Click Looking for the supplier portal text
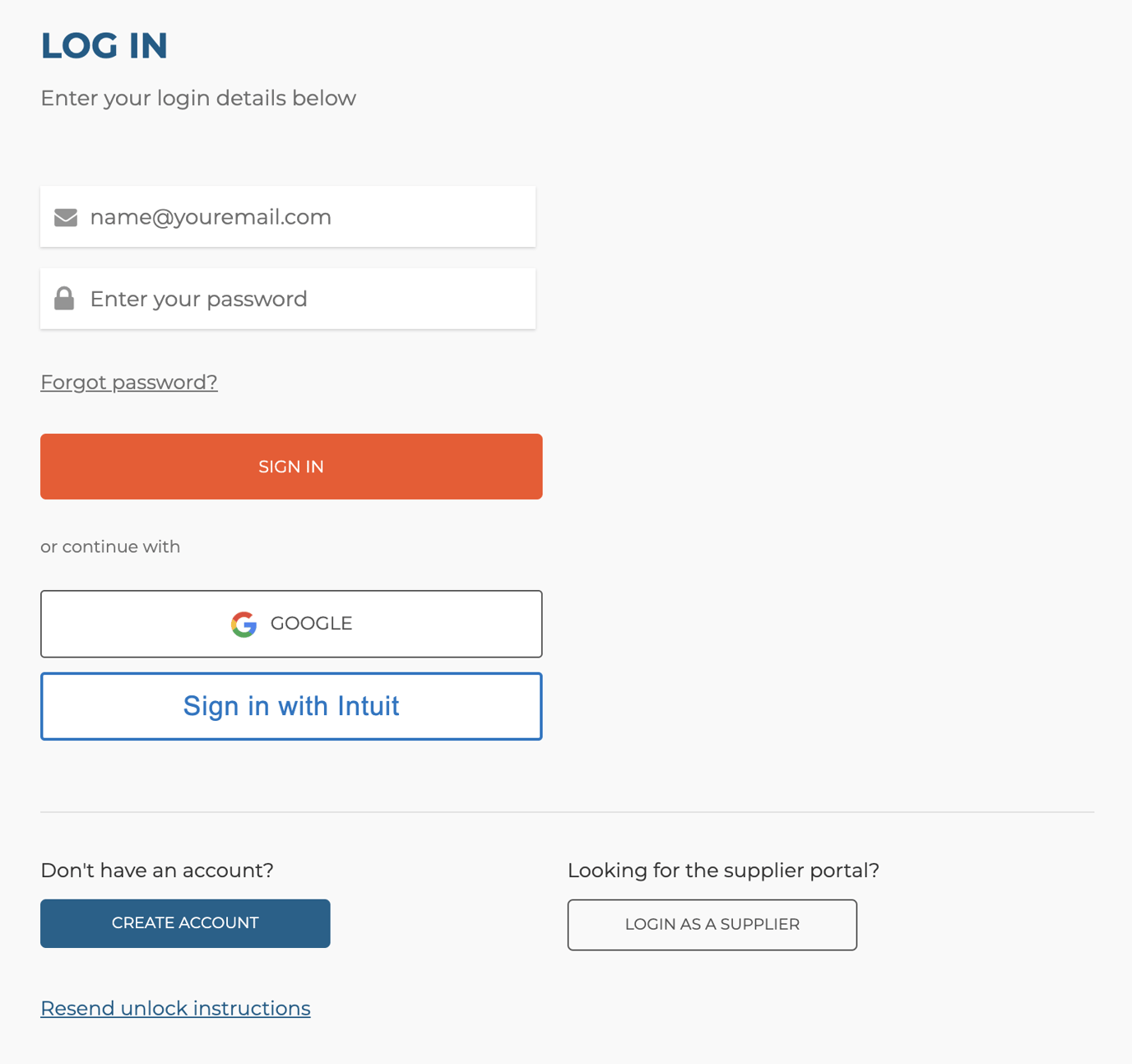1132x1064 pixels. (x=723, y=870)
